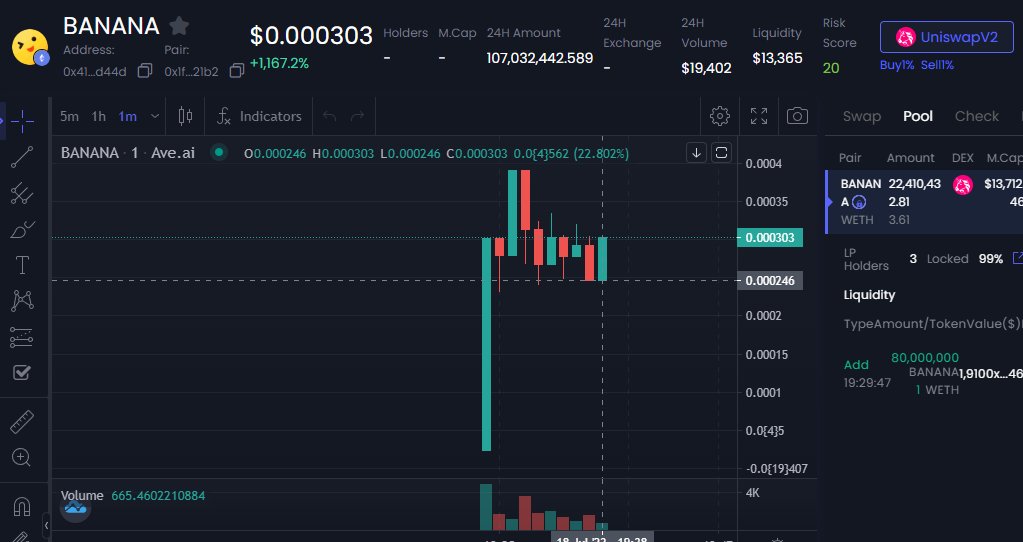Open the Indicators dialog
Image resolution: width=1023 pixels, height=542 pixels.
tap(259, 116)
